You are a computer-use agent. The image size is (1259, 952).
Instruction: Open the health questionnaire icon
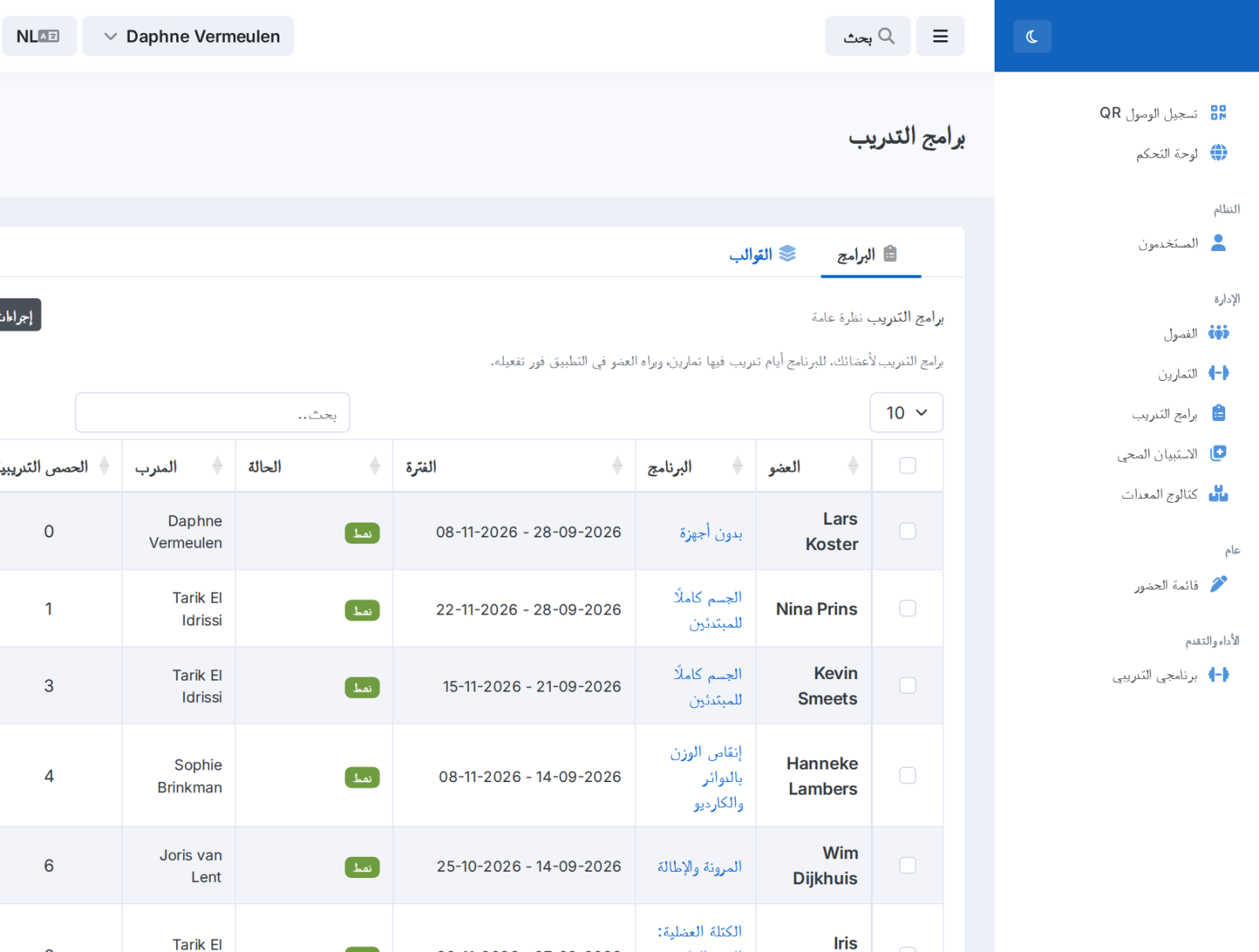point(1218,453)
